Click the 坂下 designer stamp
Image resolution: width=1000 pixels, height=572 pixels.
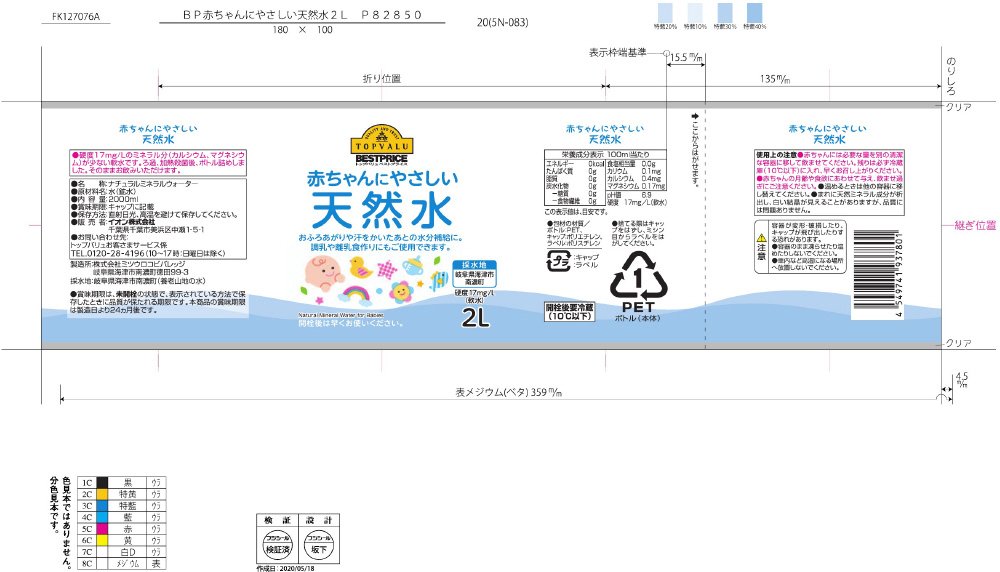(318, 545)
